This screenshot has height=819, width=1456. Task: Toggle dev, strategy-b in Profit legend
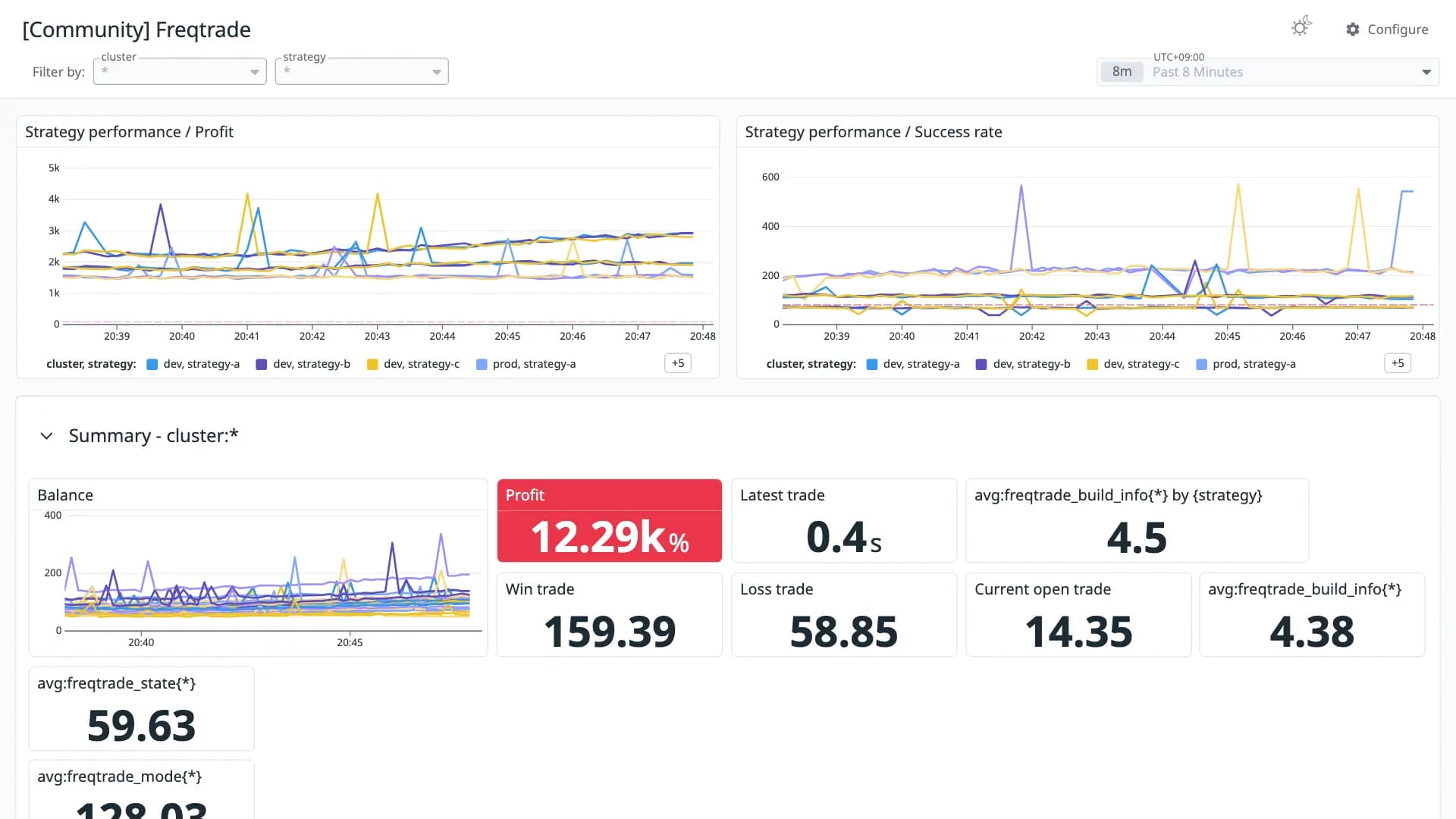point(303,364)
